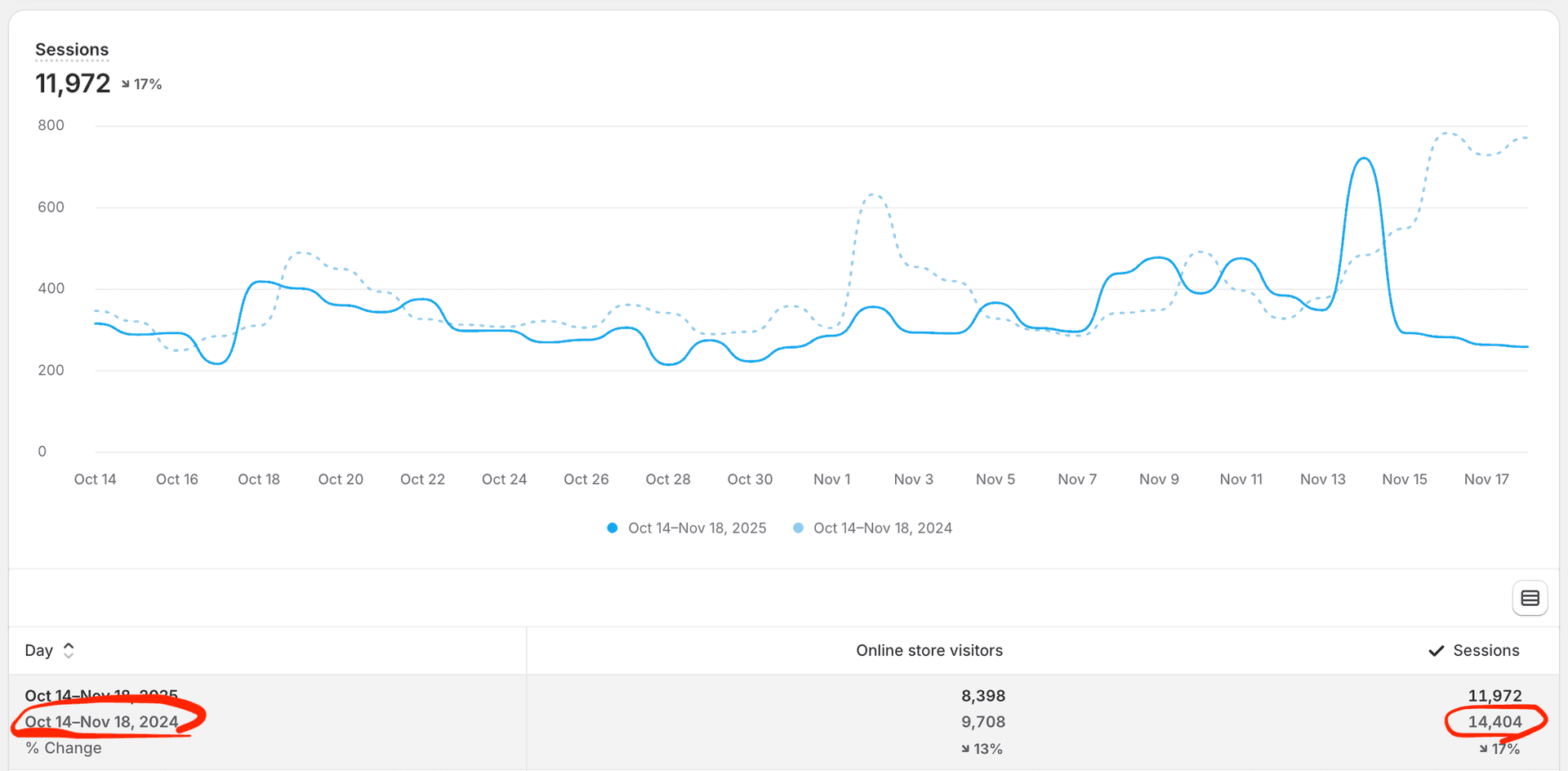Viewport: 1568px width, 771px height.
Task: Click the sort chevrons next to Day
Action: click(69, 650)
